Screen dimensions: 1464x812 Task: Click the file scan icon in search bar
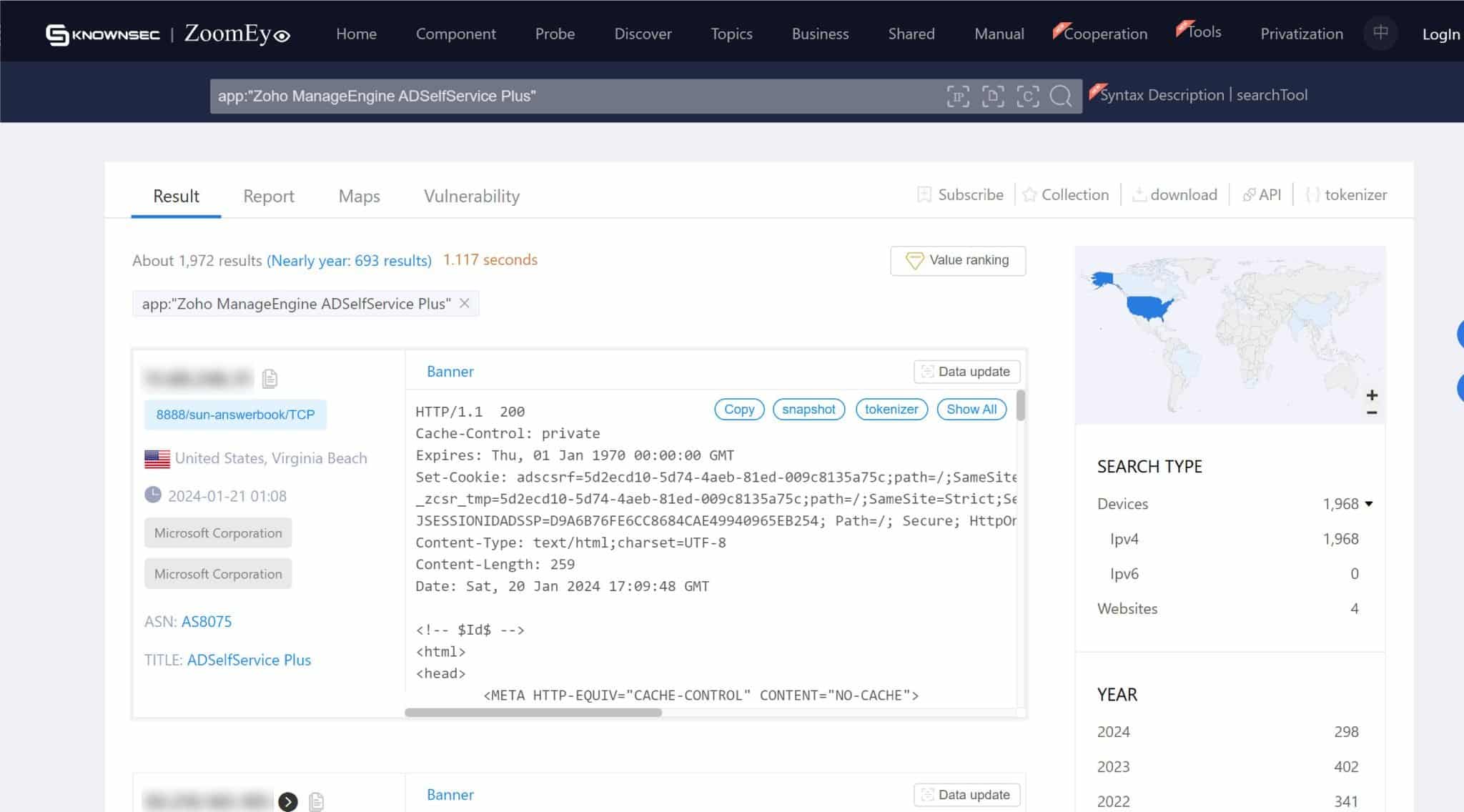pyautogui.click(x=993, y=96)
